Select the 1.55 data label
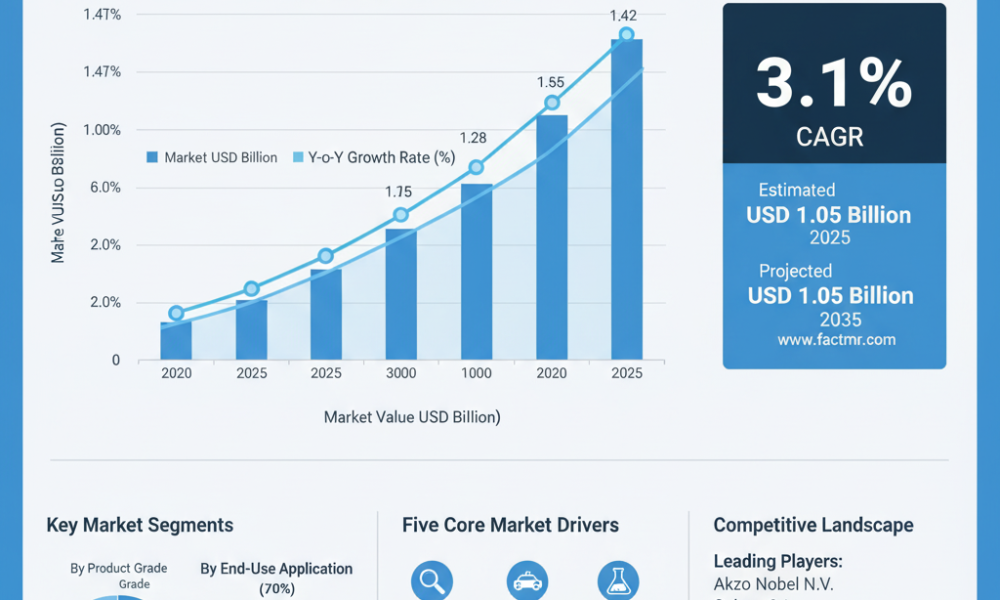This screenshot has width=1000, height=600. click(x=550, y=82)
